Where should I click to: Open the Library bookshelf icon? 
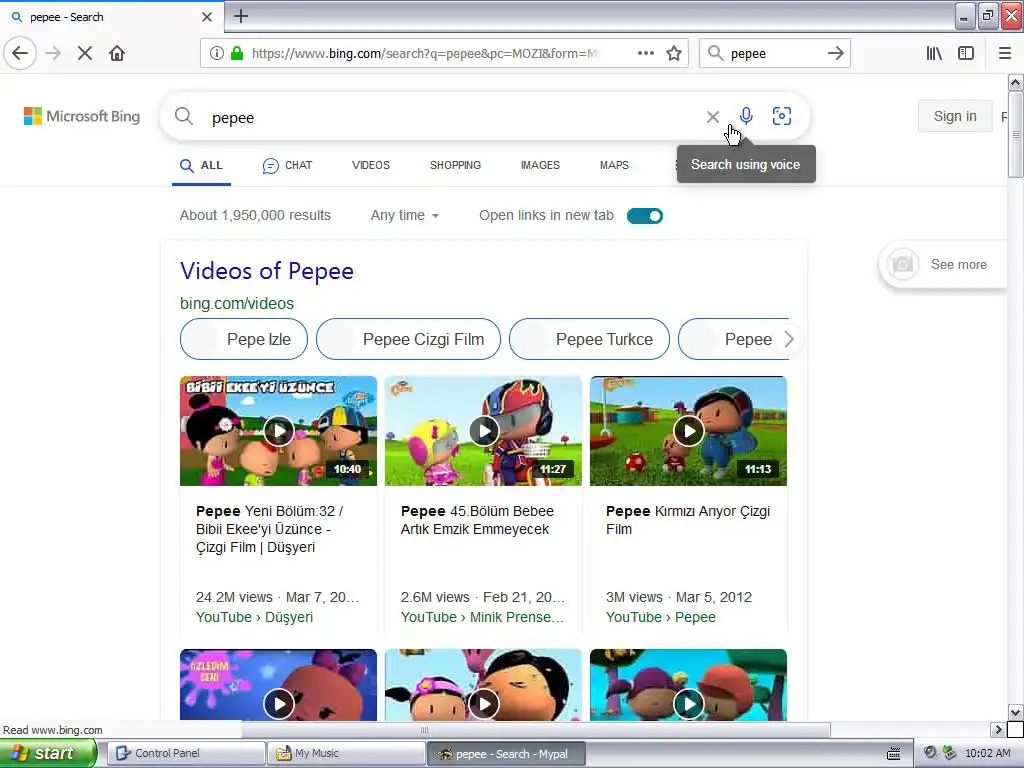pyautogui.click(x=934, y=53)
